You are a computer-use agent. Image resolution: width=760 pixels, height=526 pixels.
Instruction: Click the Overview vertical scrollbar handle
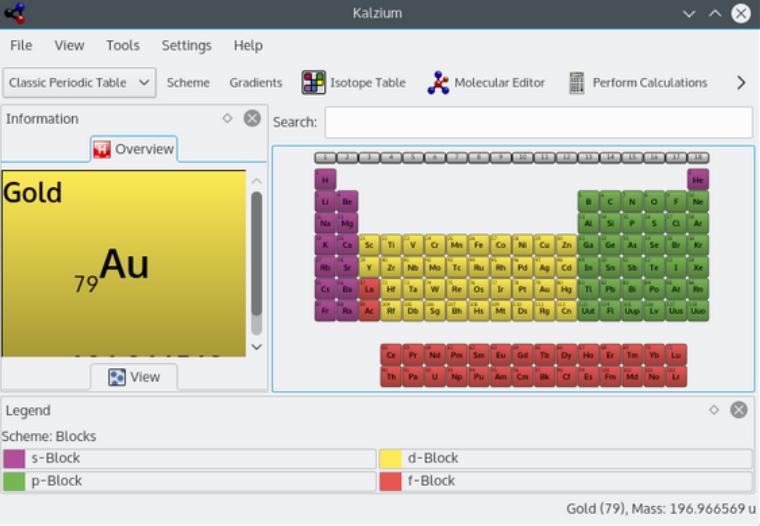pyautogui.click(x=256, y=254)
